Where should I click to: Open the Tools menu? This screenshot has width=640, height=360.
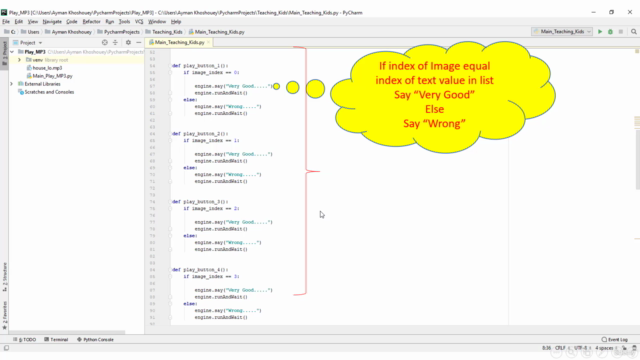pyautogui.click(x=124, y=22)
